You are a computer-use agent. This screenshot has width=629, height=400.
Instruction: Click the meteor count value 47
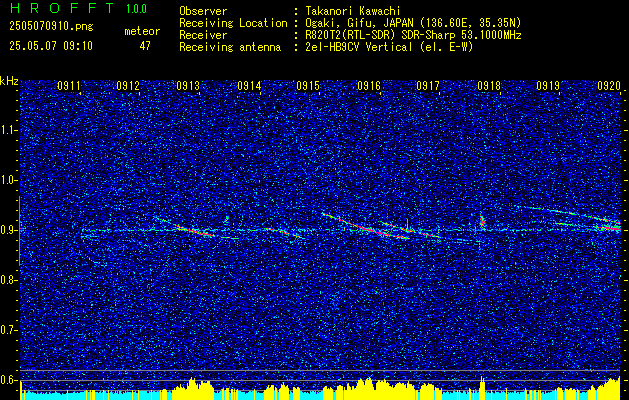145,46
